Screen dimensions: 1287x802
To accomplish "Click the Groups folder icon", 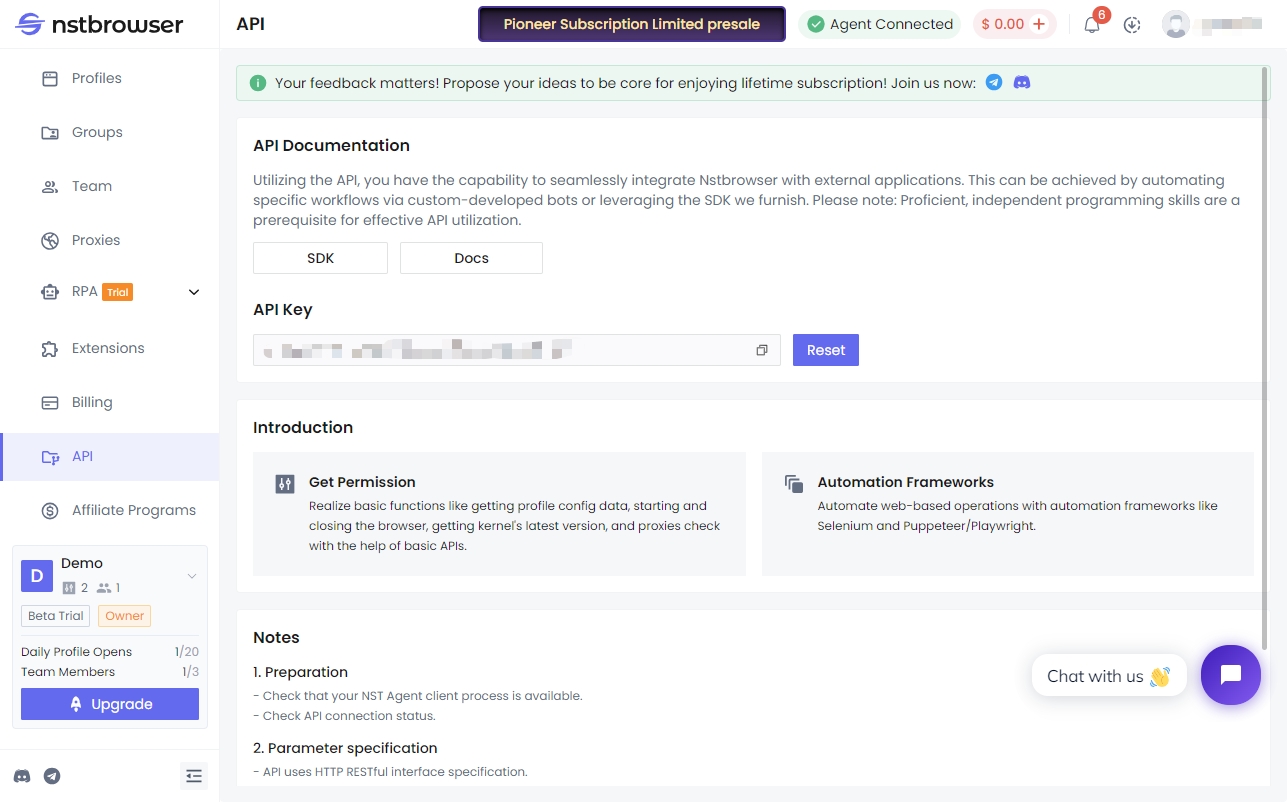I will pos(50,132).
